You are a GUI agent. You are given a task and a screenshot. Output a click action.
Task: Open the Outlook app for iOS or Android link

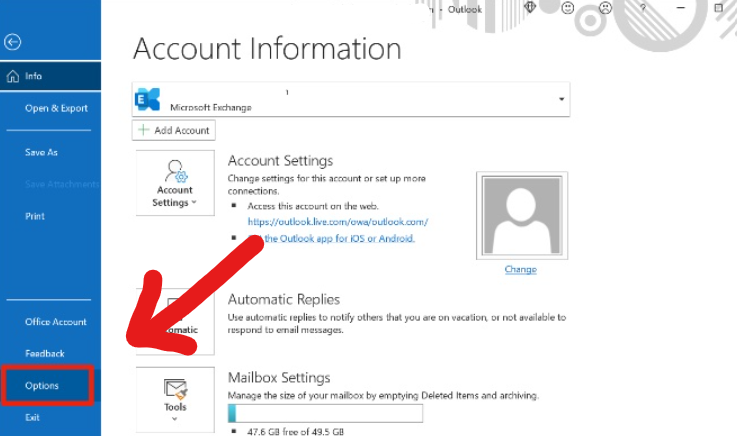(x=331, y=238)
